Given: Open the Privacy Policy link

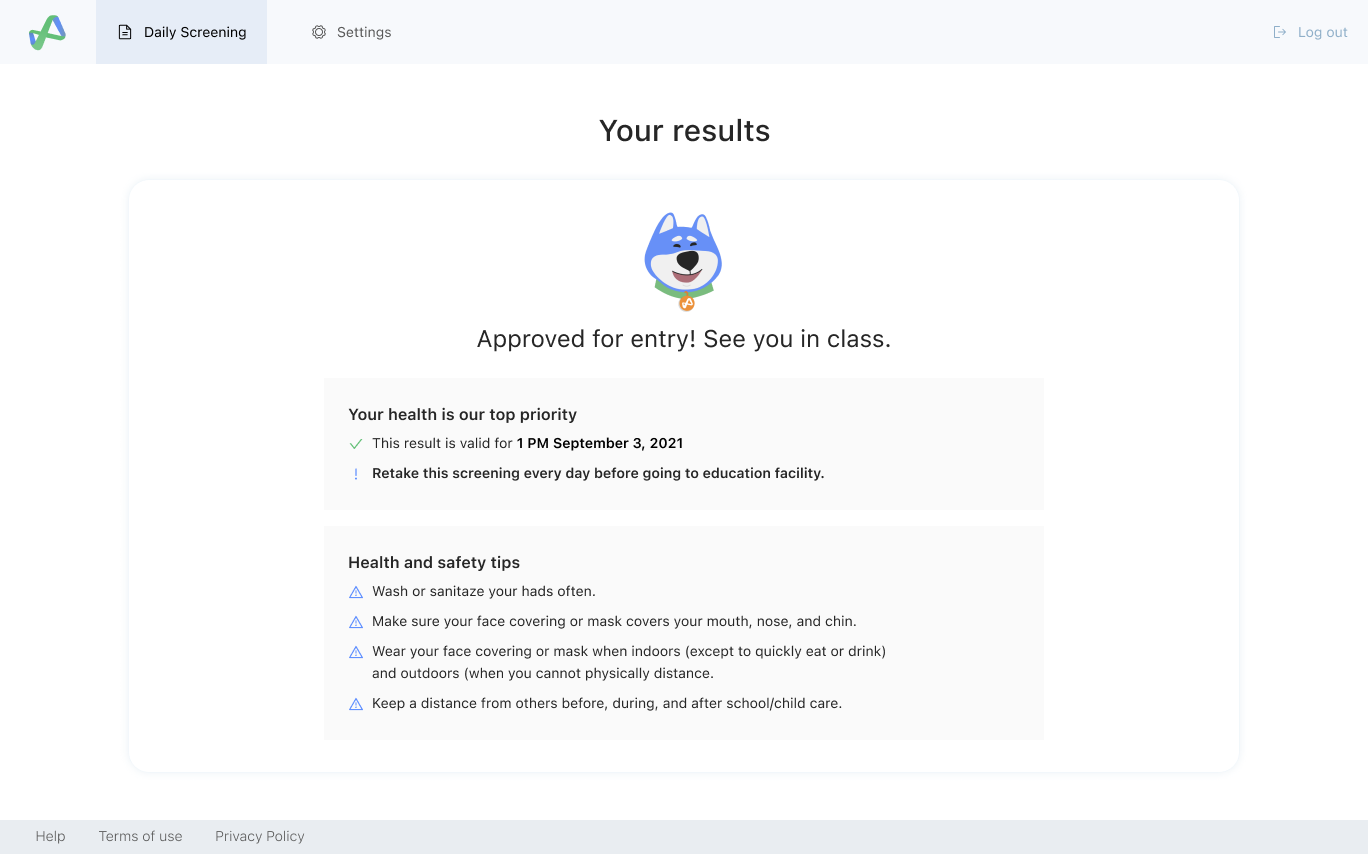Looking at the screenshot, I should (259, 836).
